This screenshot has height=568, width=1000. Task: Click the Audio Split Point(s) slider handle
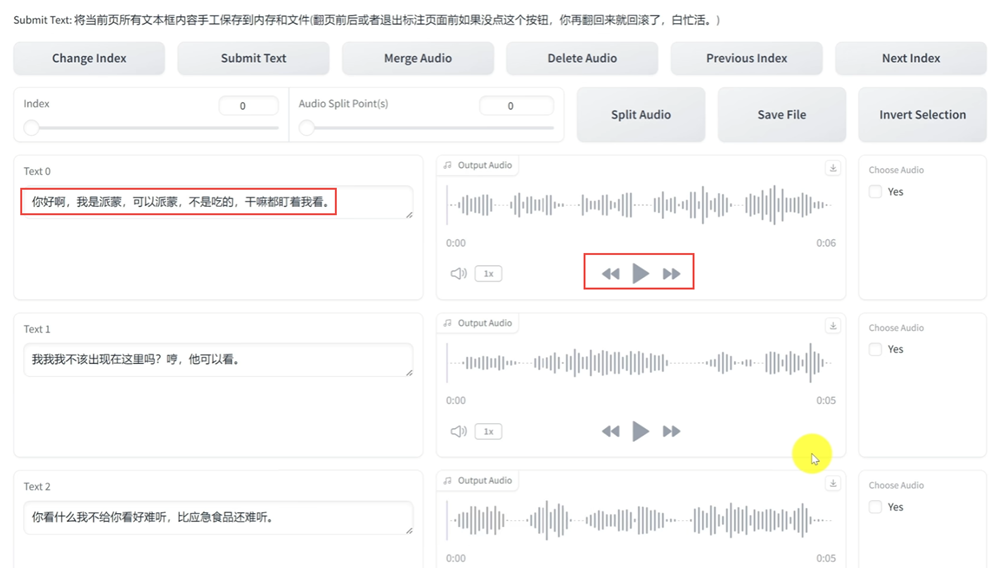point(307,127)
